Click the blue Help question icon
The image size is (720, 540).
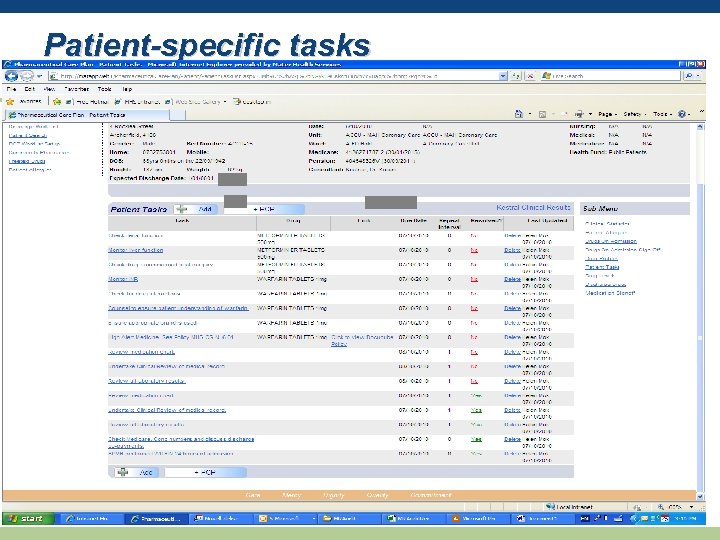click(x=682, y=114)
